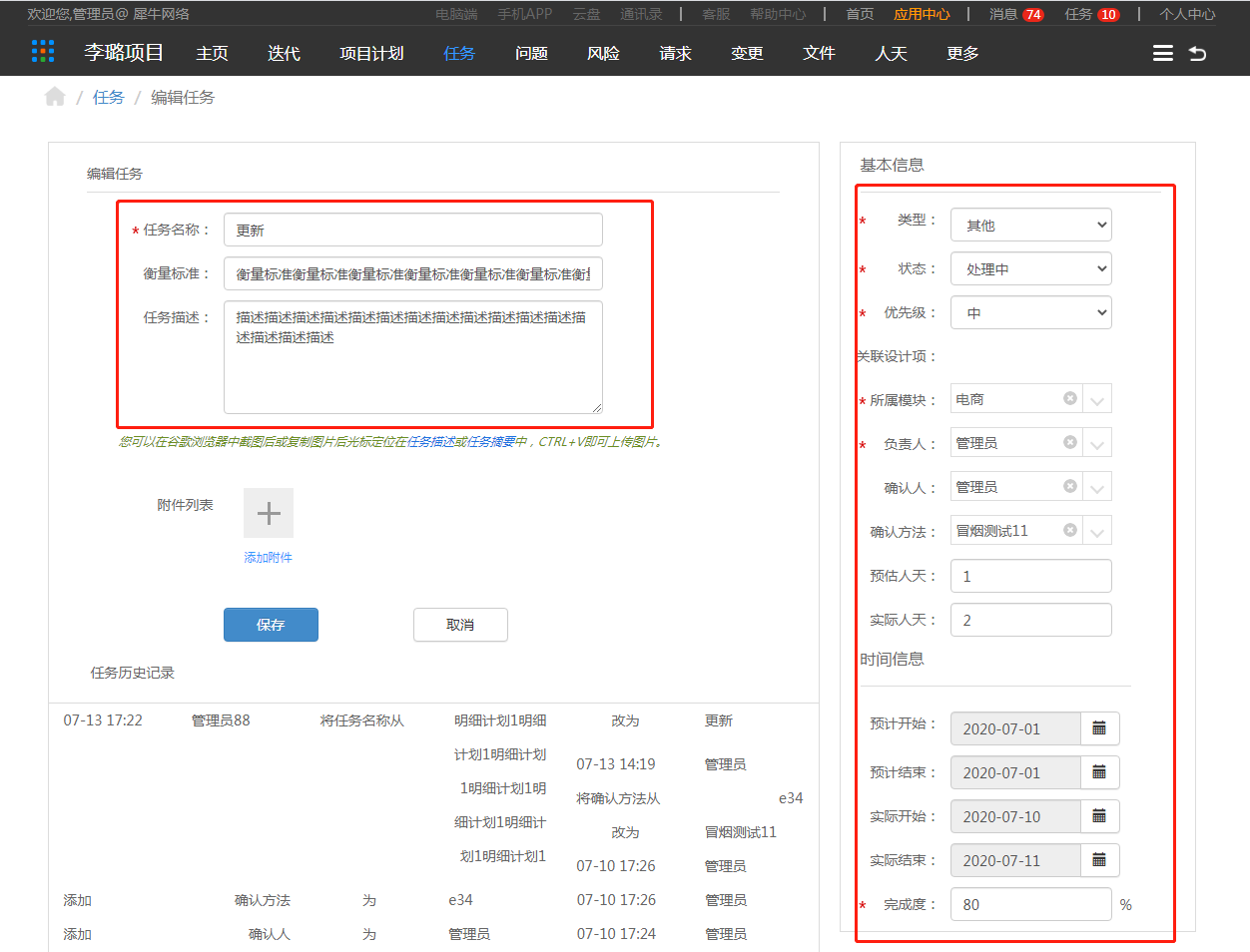The height and width of the screenshot is (952, 1250).
Task: Open 应用中心 in the top bar
Action: (922, 14)
